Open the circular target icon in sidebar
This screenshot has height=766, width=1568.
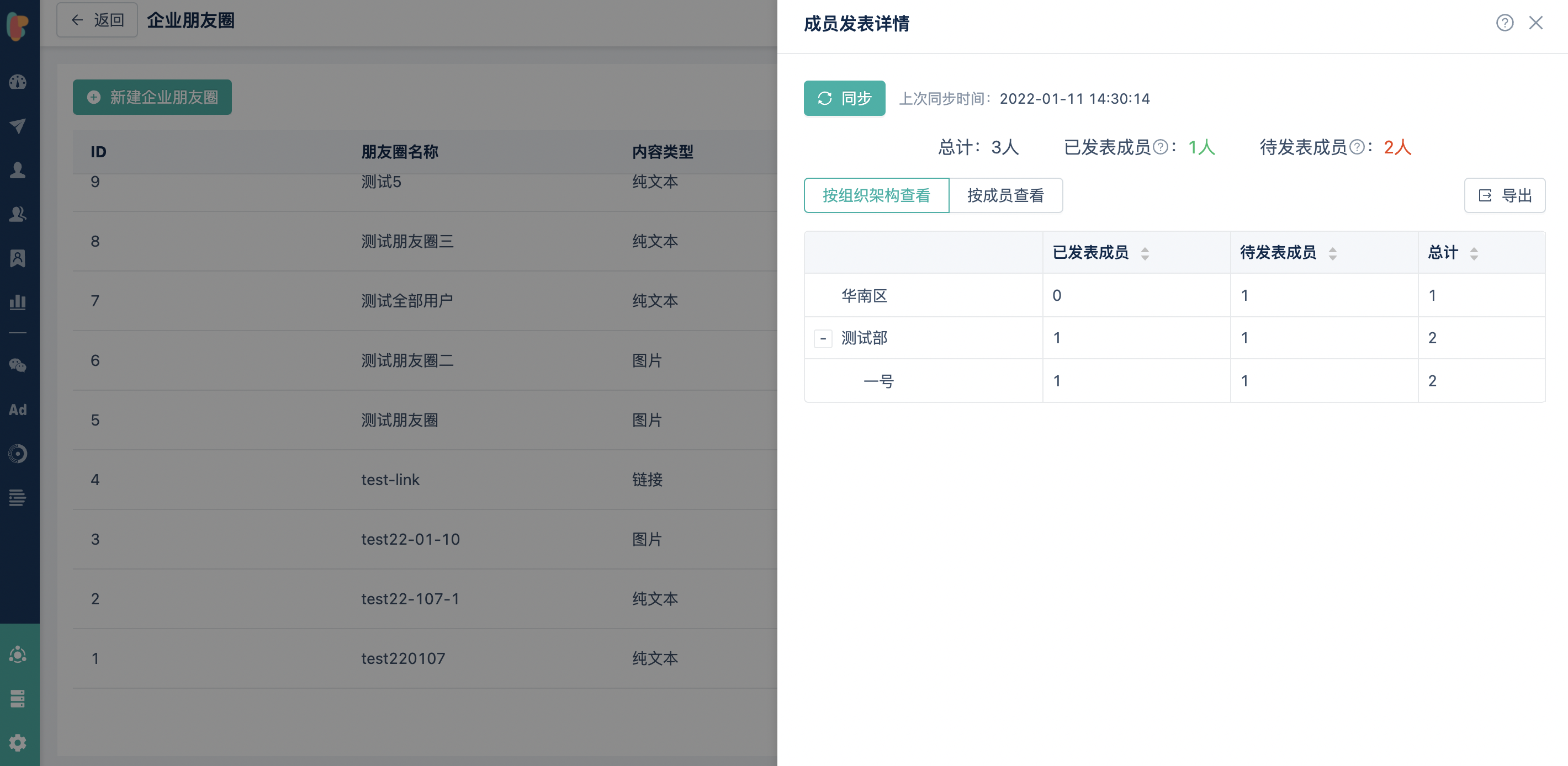tap(18, 454)
